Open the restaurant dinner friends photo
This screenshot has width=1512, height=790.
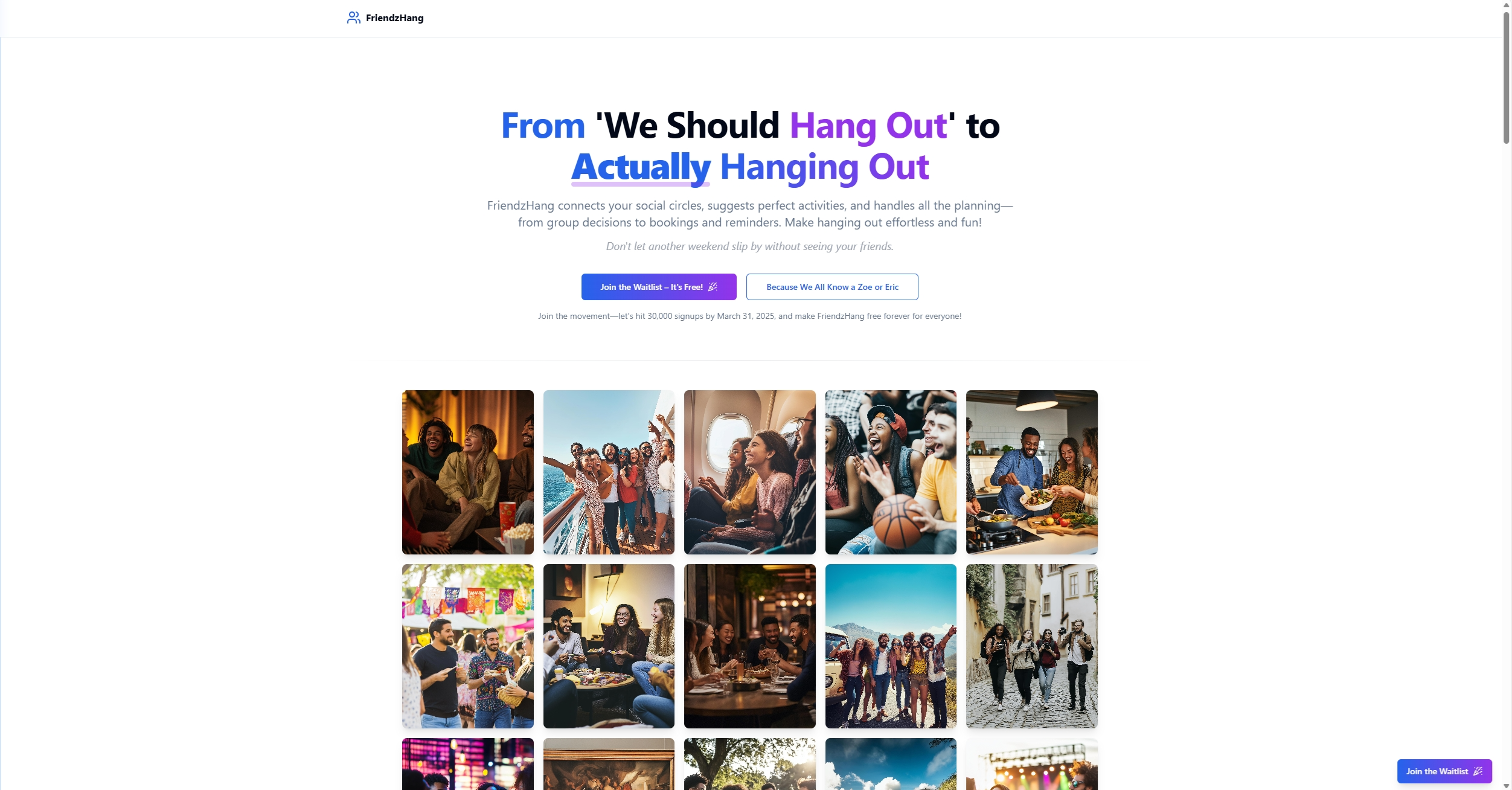point(750,646)
